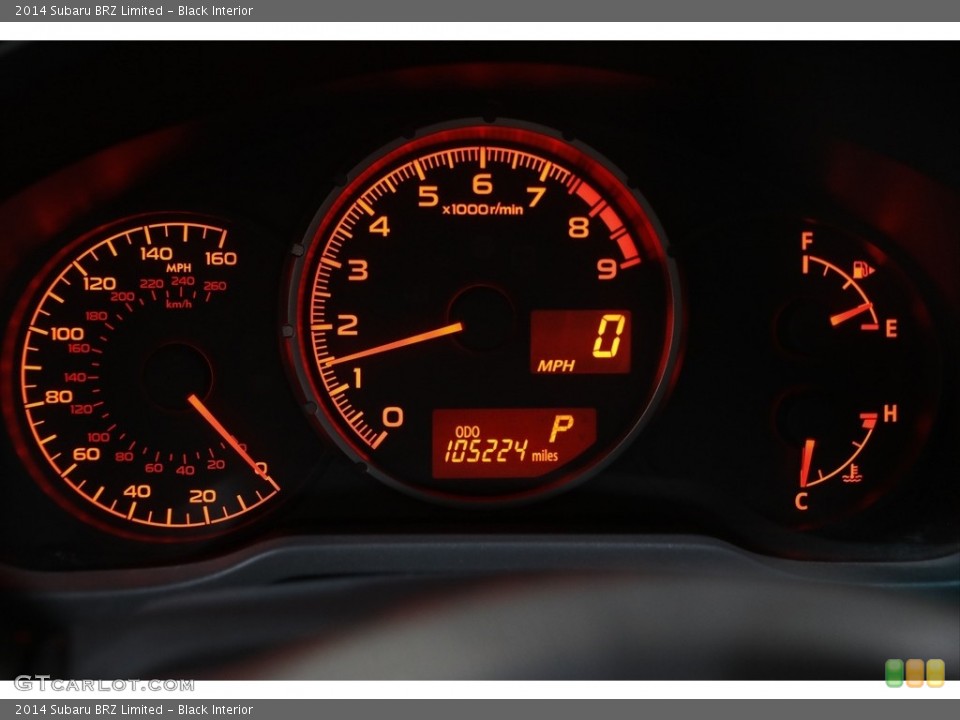Click the 220 on the km/h scale
Image resolution: width=960 pixels, height=720 pixels.
pos(151,284)
